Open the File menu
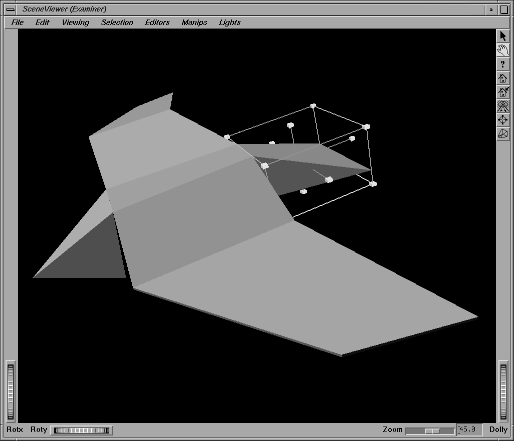This screenshot has width=514, height=441. [x=17, y=22]
